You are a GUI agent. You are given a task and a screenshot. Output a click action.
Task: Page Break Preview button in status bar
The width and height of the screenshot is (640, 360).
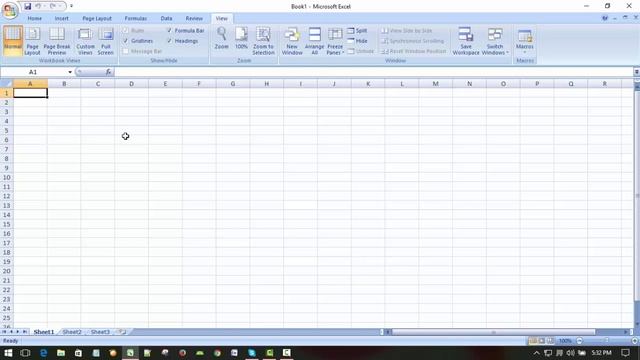point(550,341)
